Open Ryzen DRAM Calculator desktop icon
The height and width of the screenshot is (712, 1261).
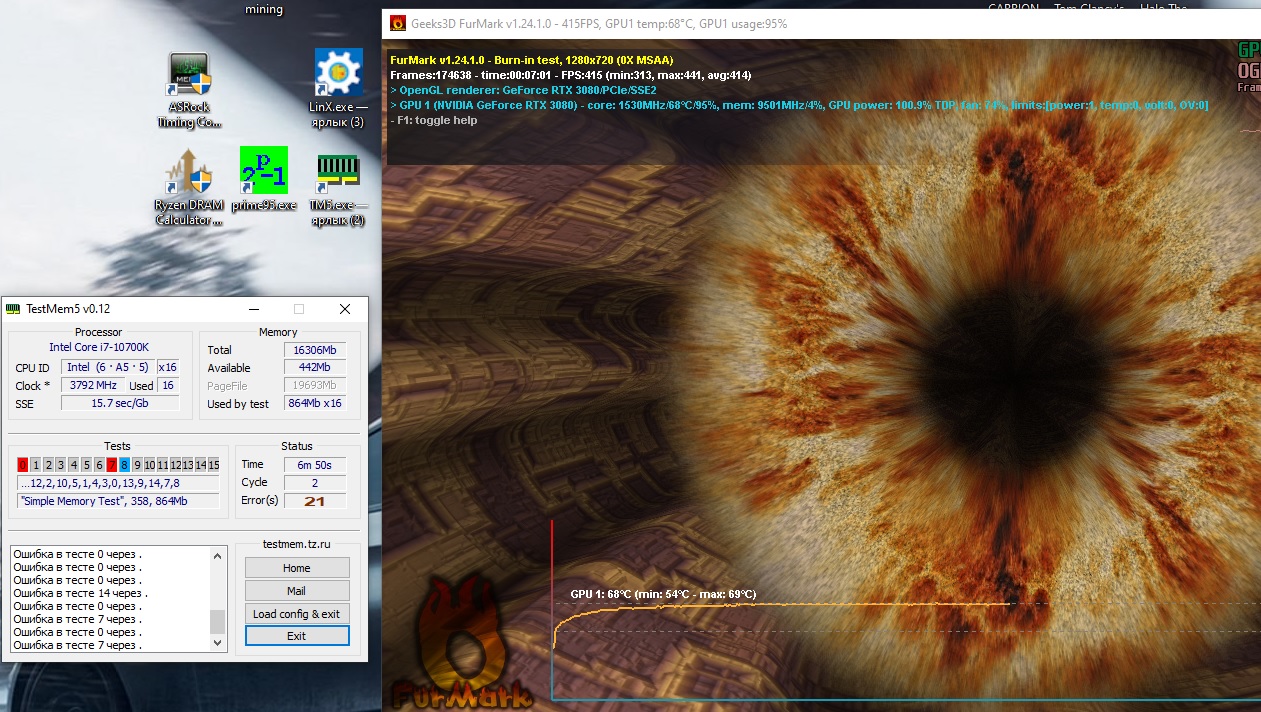coord(189,187)
